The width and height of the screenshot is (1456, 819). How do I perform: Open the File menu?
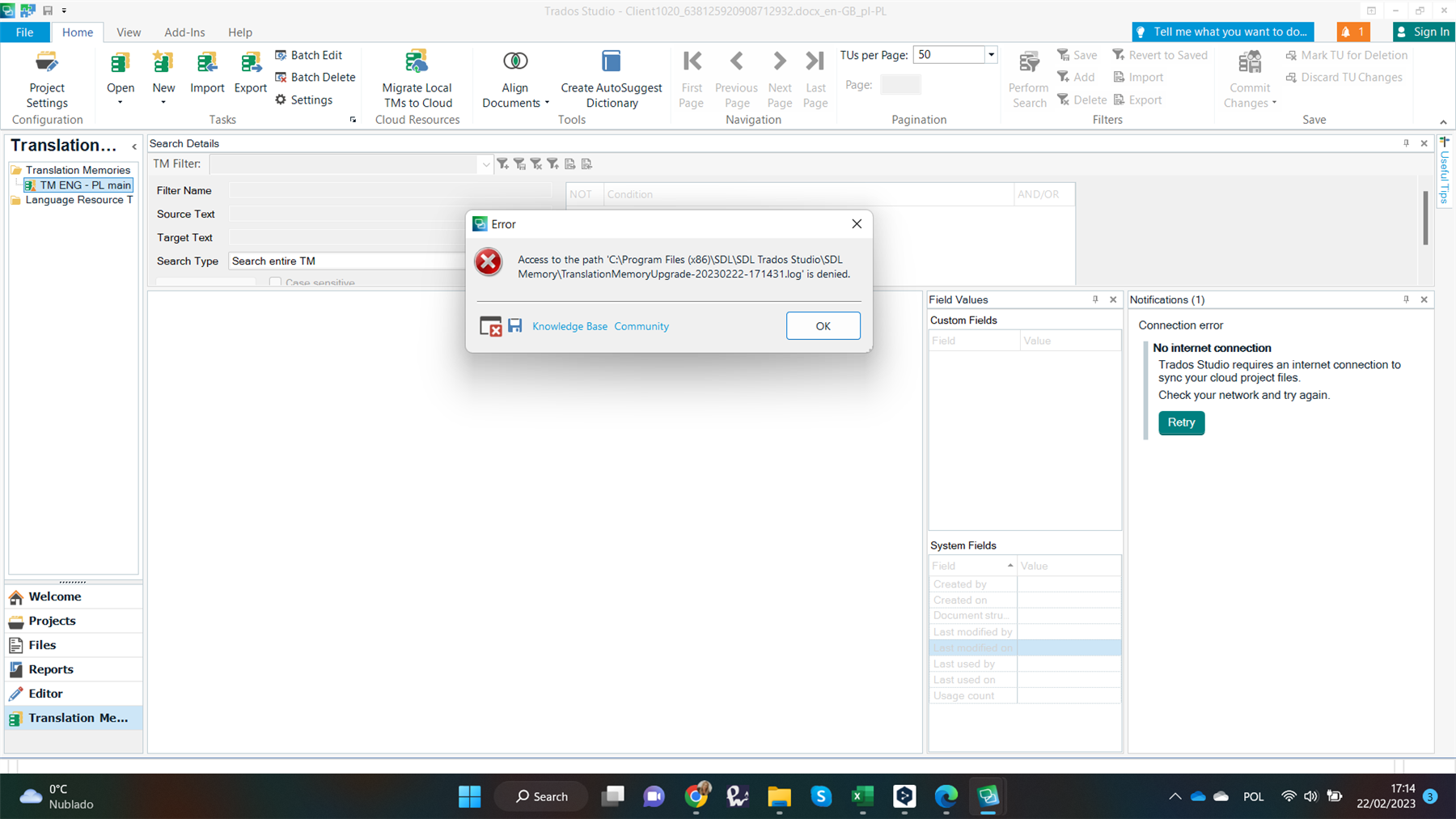click(x=25, y=32)
